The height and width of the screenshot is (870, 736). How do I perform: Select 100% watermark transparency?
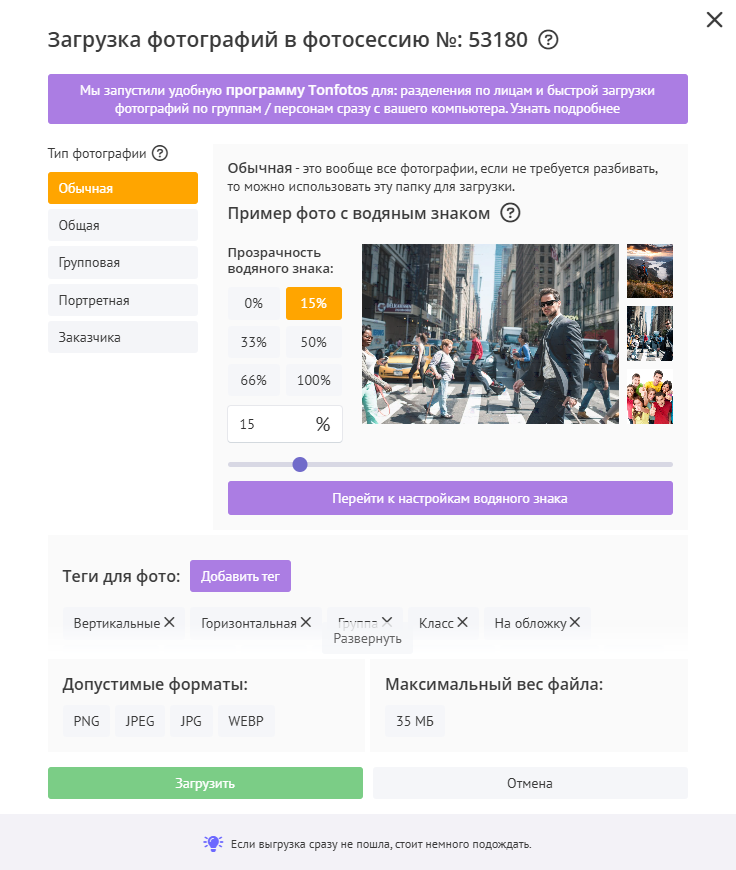click(314, 380)
